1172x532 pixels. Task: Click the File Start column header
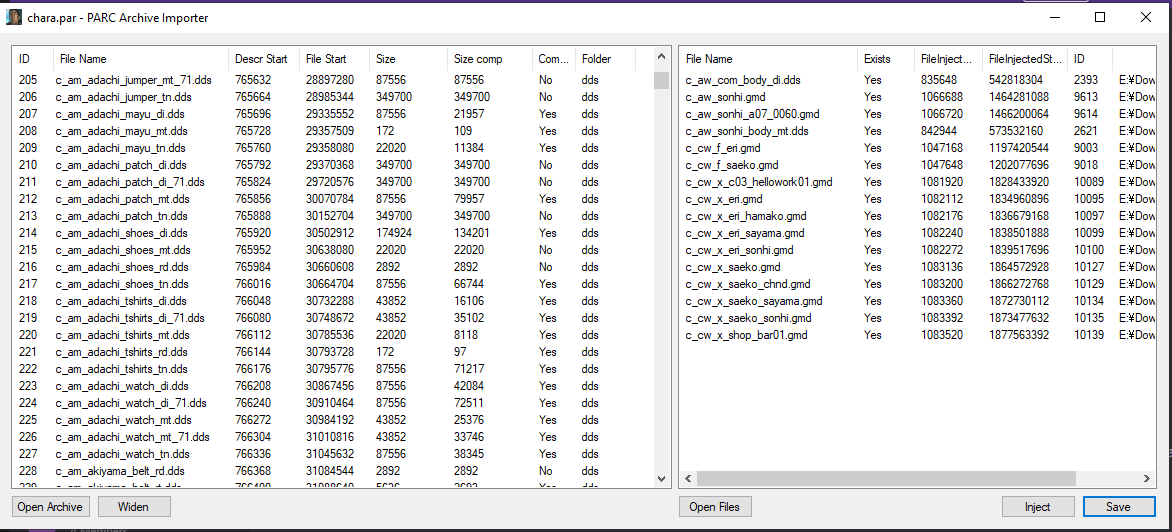point(334,58)
